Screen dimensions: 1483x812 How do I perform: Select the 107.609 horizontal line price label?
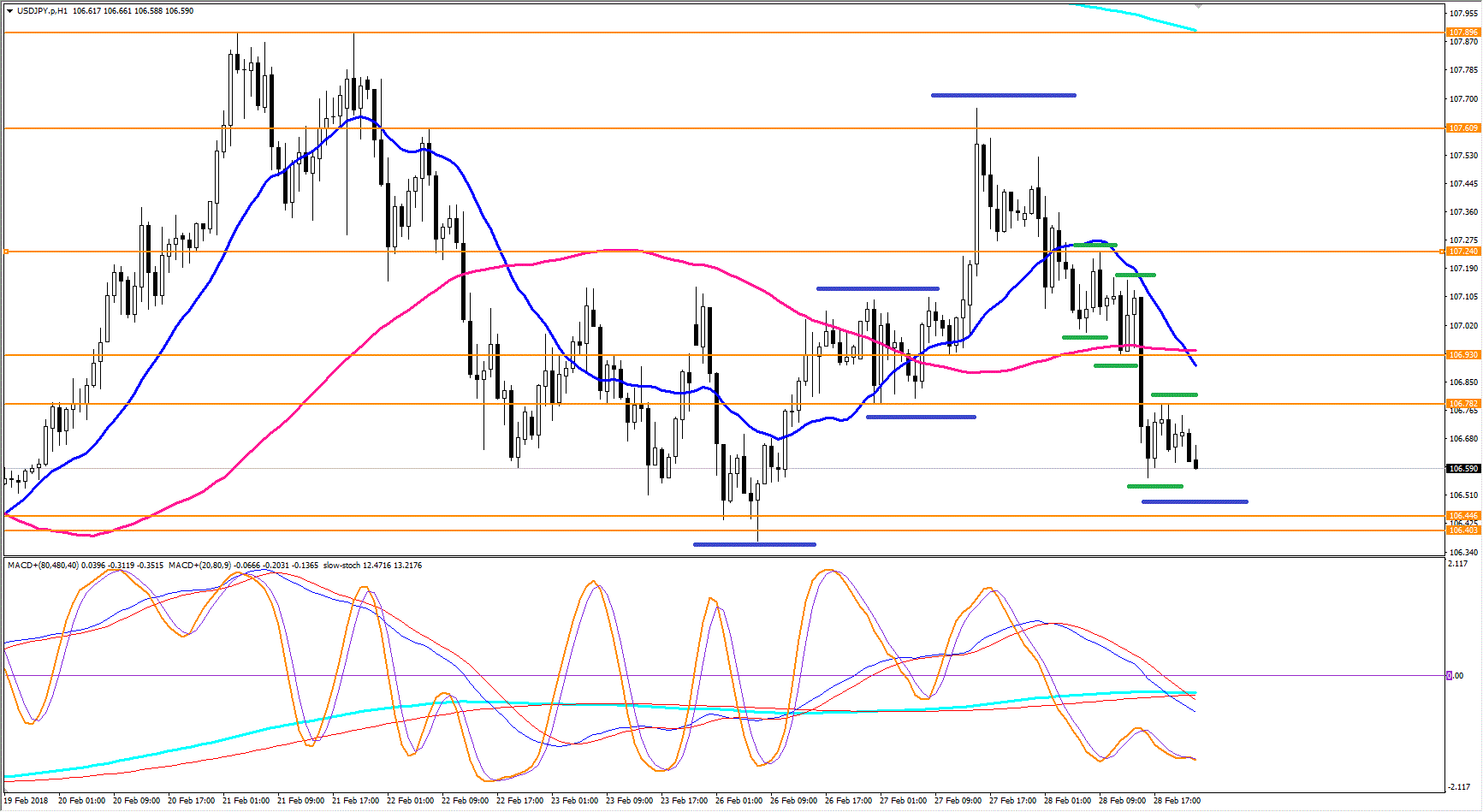click(1463, 128)
